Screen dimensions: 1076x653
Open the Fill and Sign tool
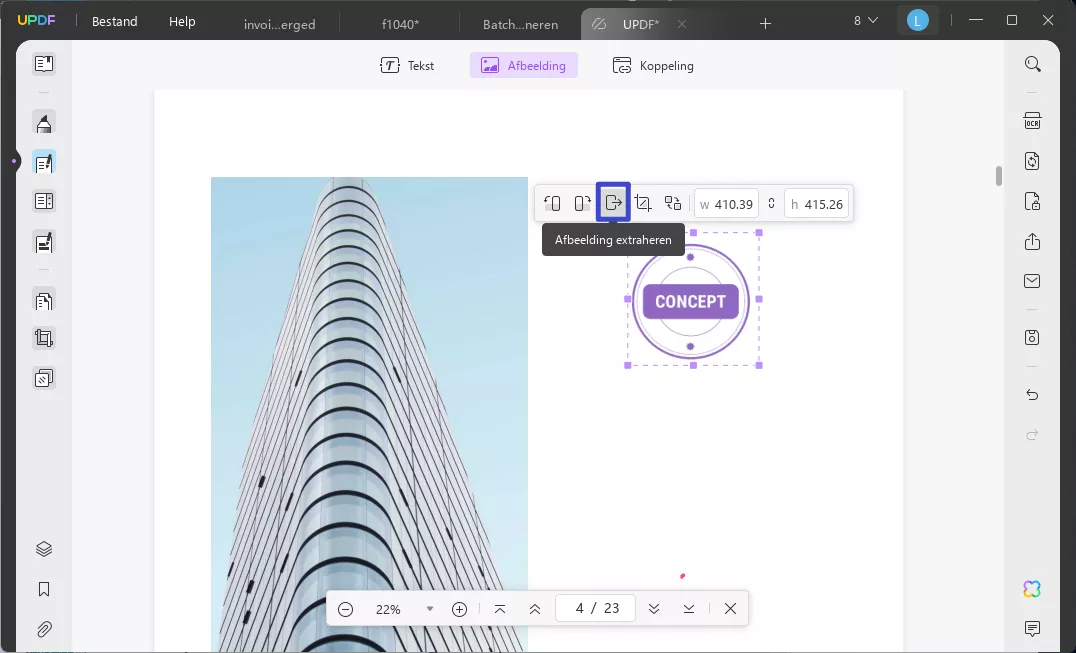coord(44,242)
